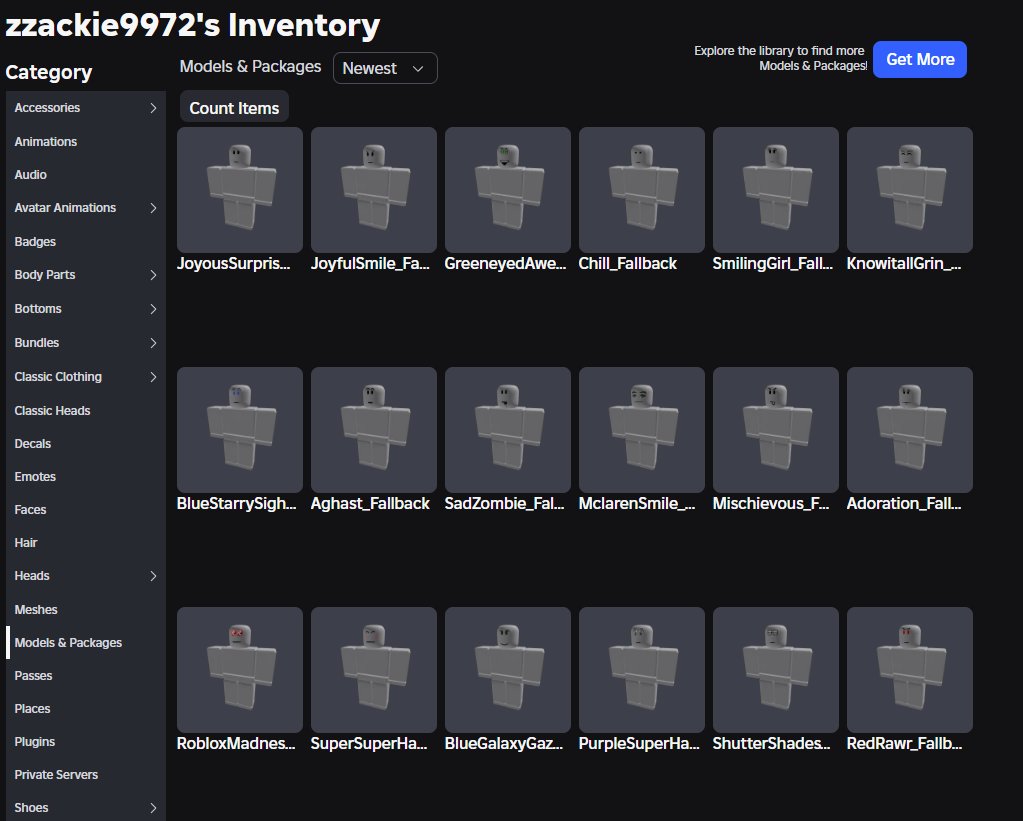Select the Audio category
1023x821 pixels.
tap(85, 174)
